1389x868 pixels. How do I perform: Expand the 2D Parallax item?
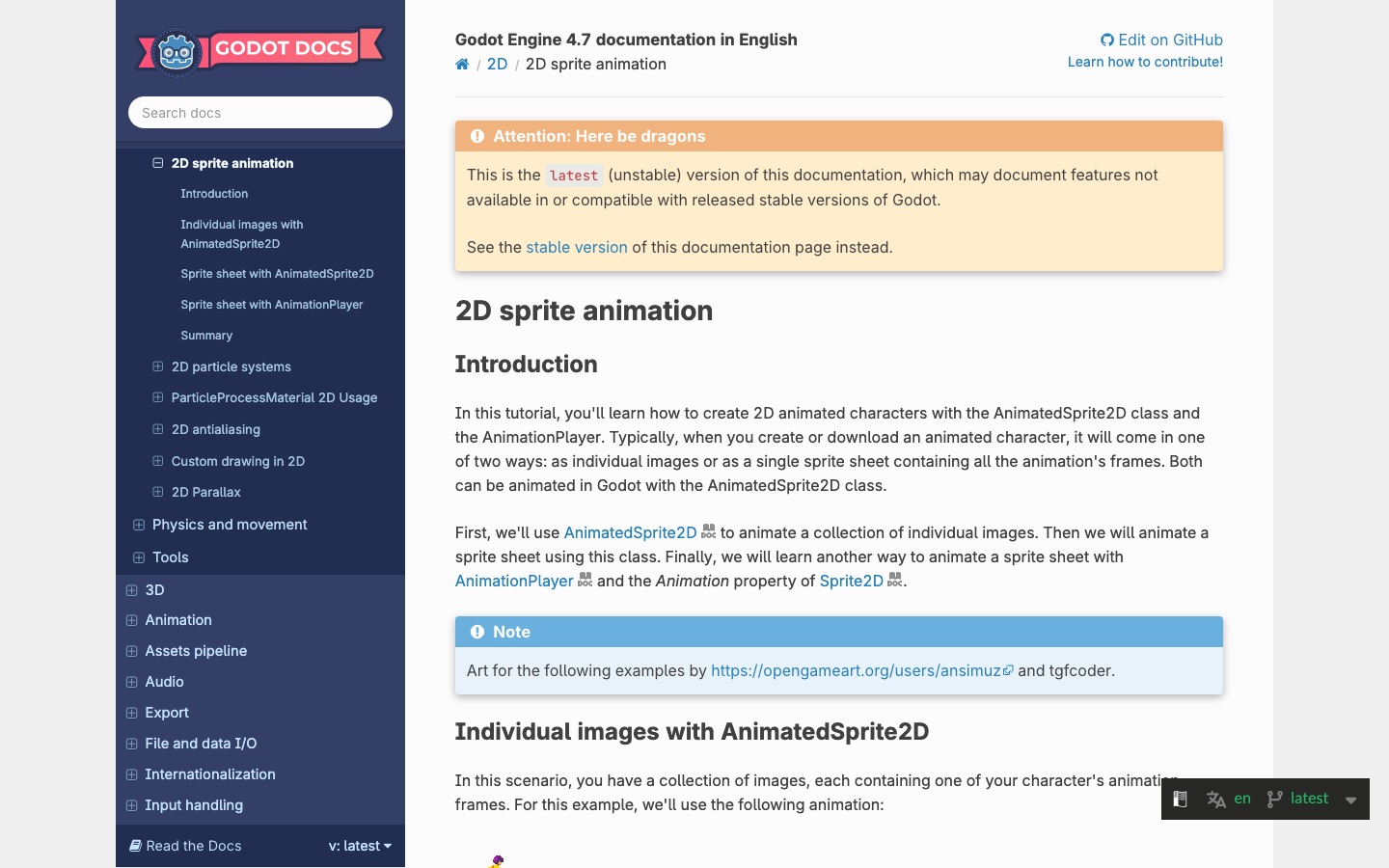tap(157, 492)
